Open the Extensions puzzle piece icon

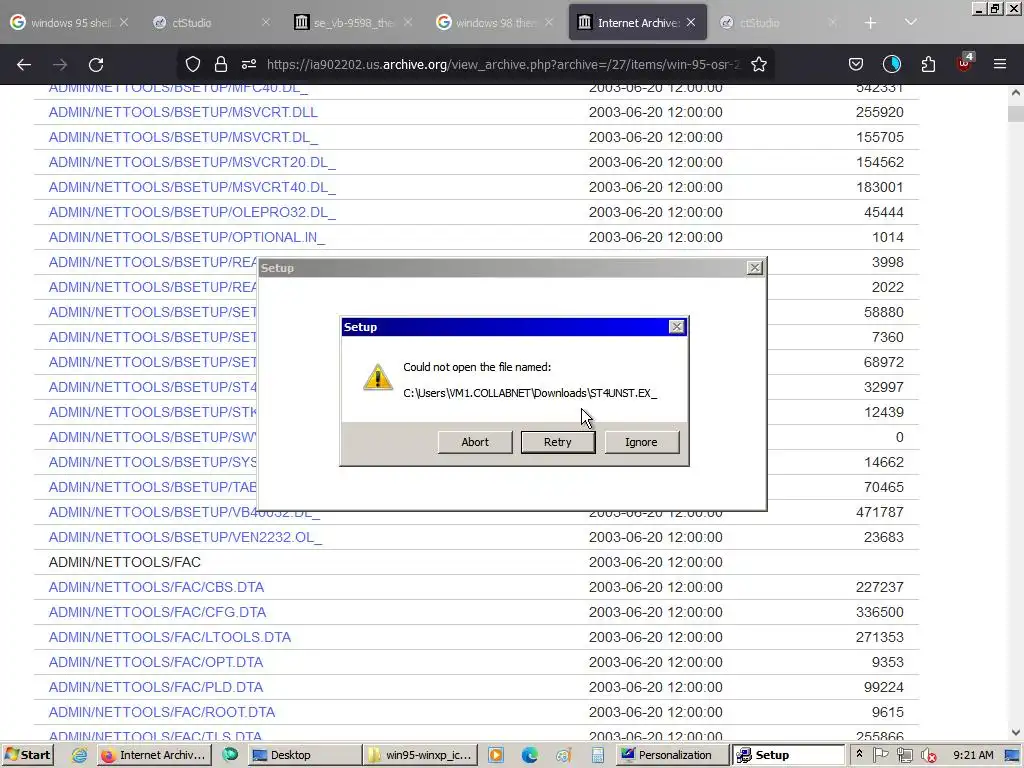[928, 65]
